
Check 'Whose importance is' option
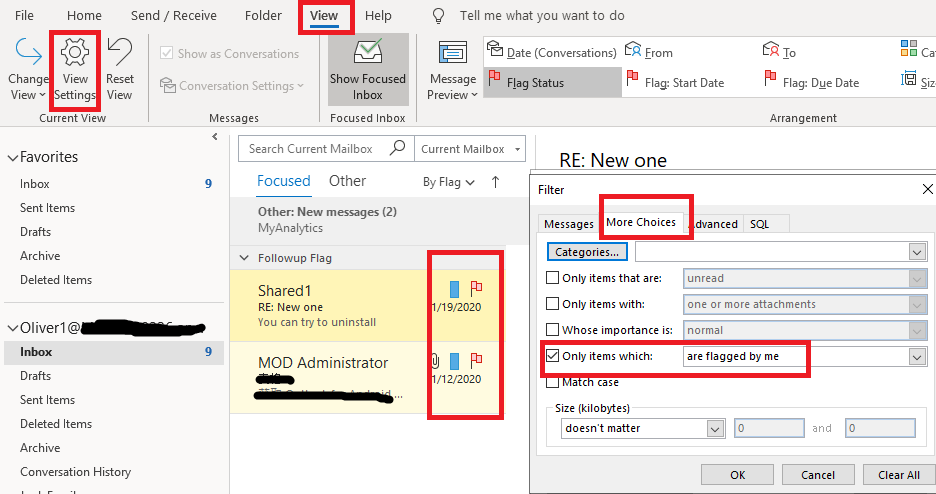click(x=553, y=329)
